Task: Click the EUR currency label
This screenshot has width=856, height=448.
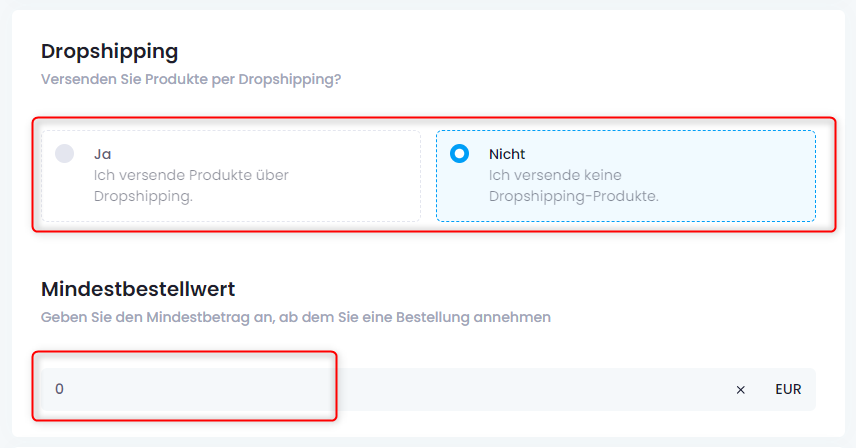Action: point(788,390)
